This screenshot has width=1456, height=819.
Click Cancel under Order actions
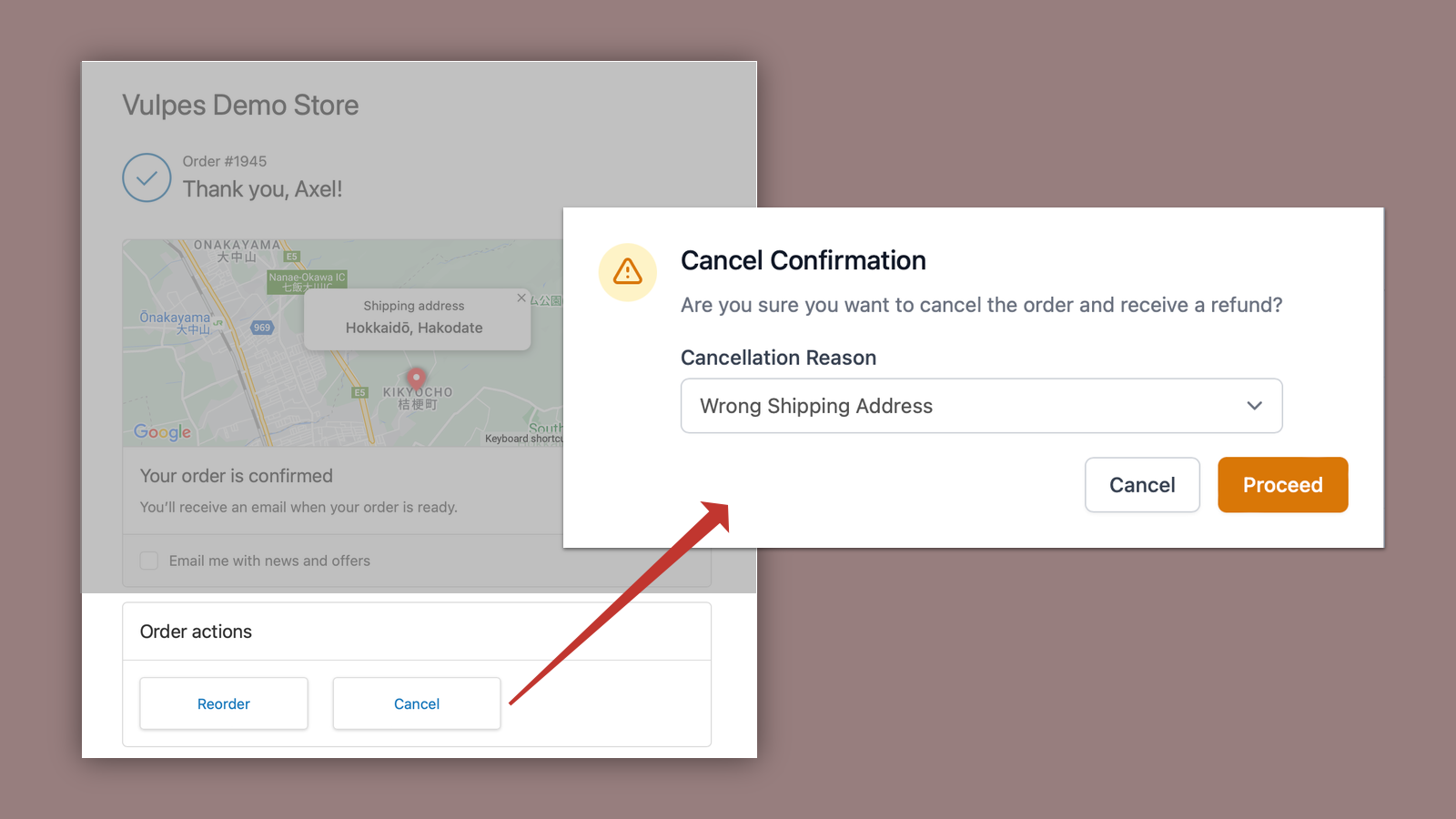416,703
